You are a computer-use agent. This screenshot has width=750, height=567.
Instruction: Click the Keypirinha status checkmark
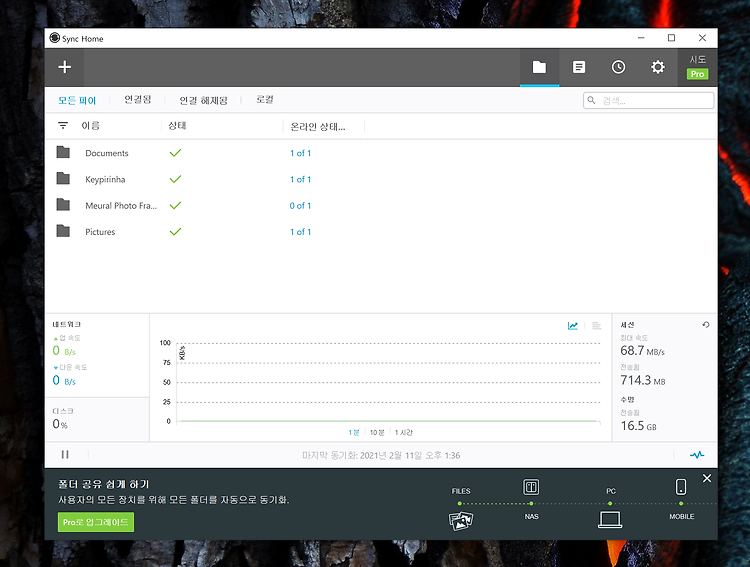click(x=176, y=179)
